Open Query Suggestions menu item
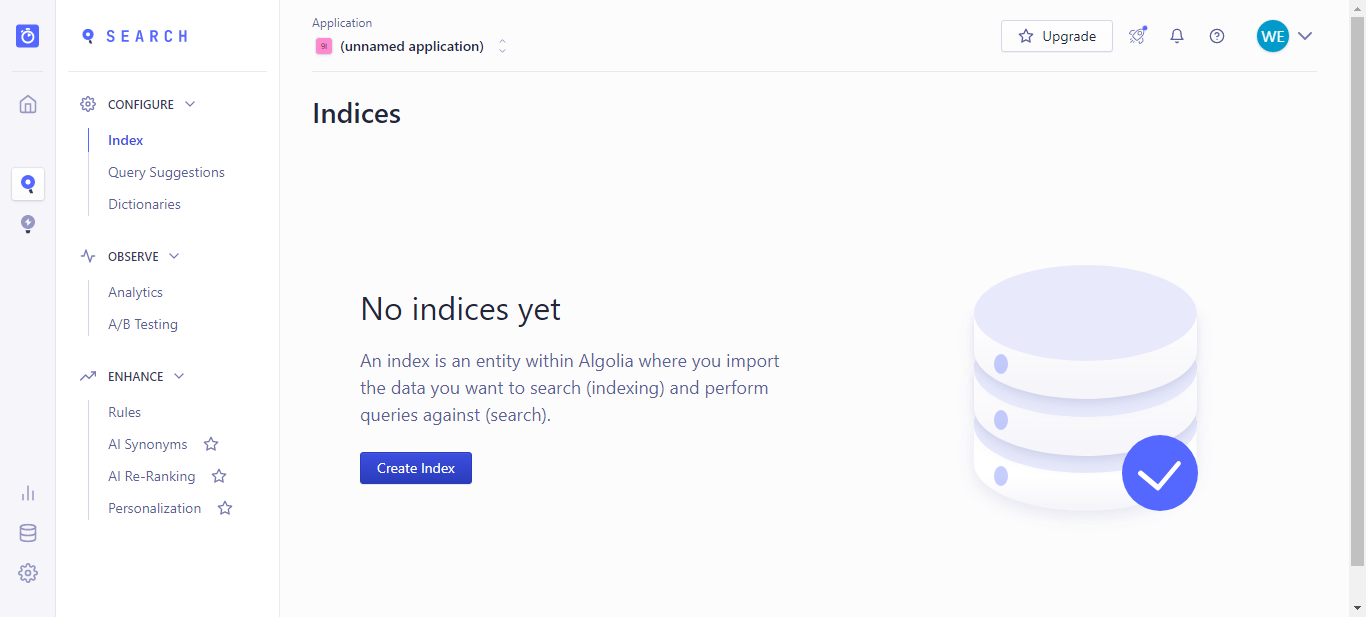The image size is (1366, 617). (x=166, y=172)
